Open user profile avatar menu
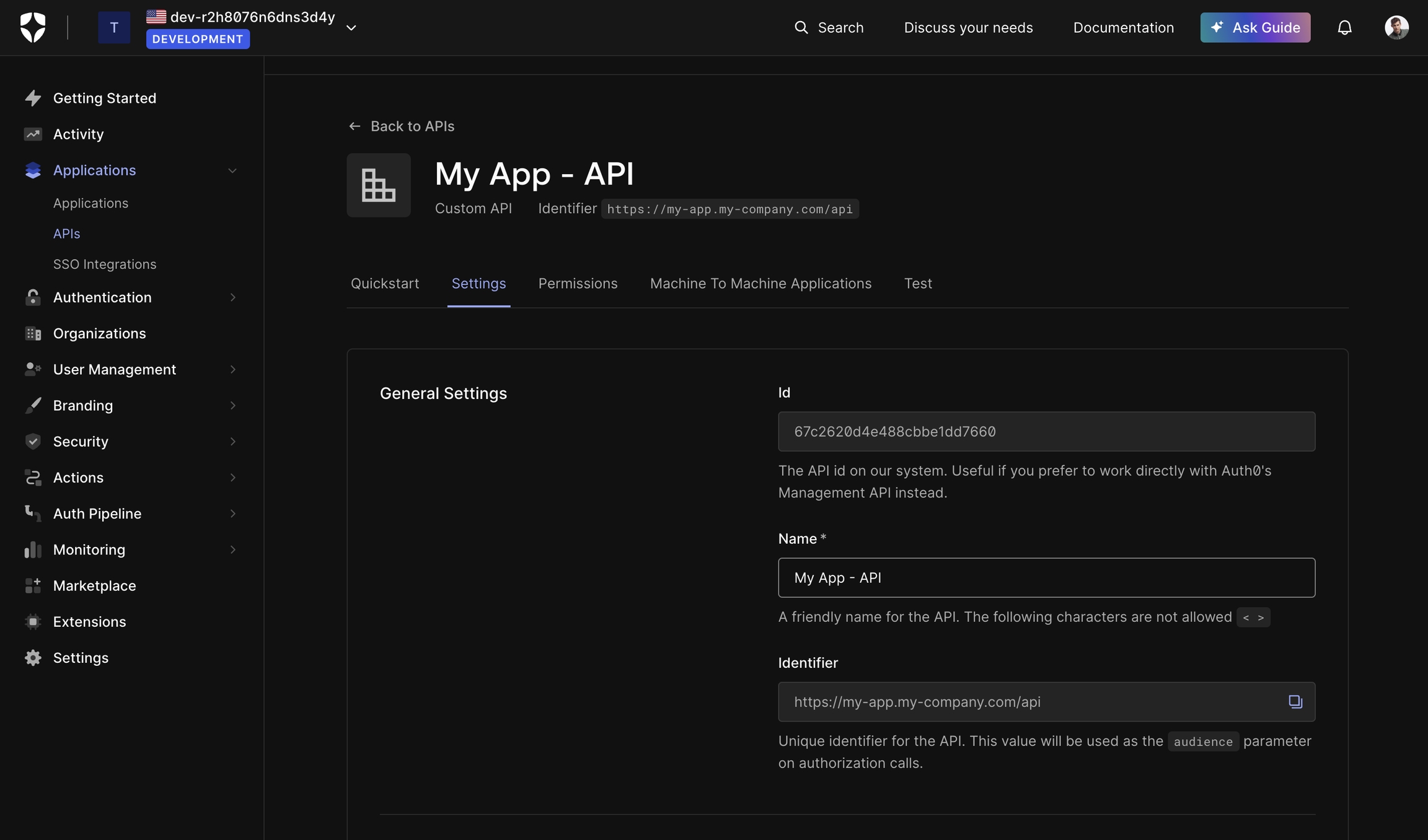This screenshot has width=1428, height=840. tap(1396, 27)
